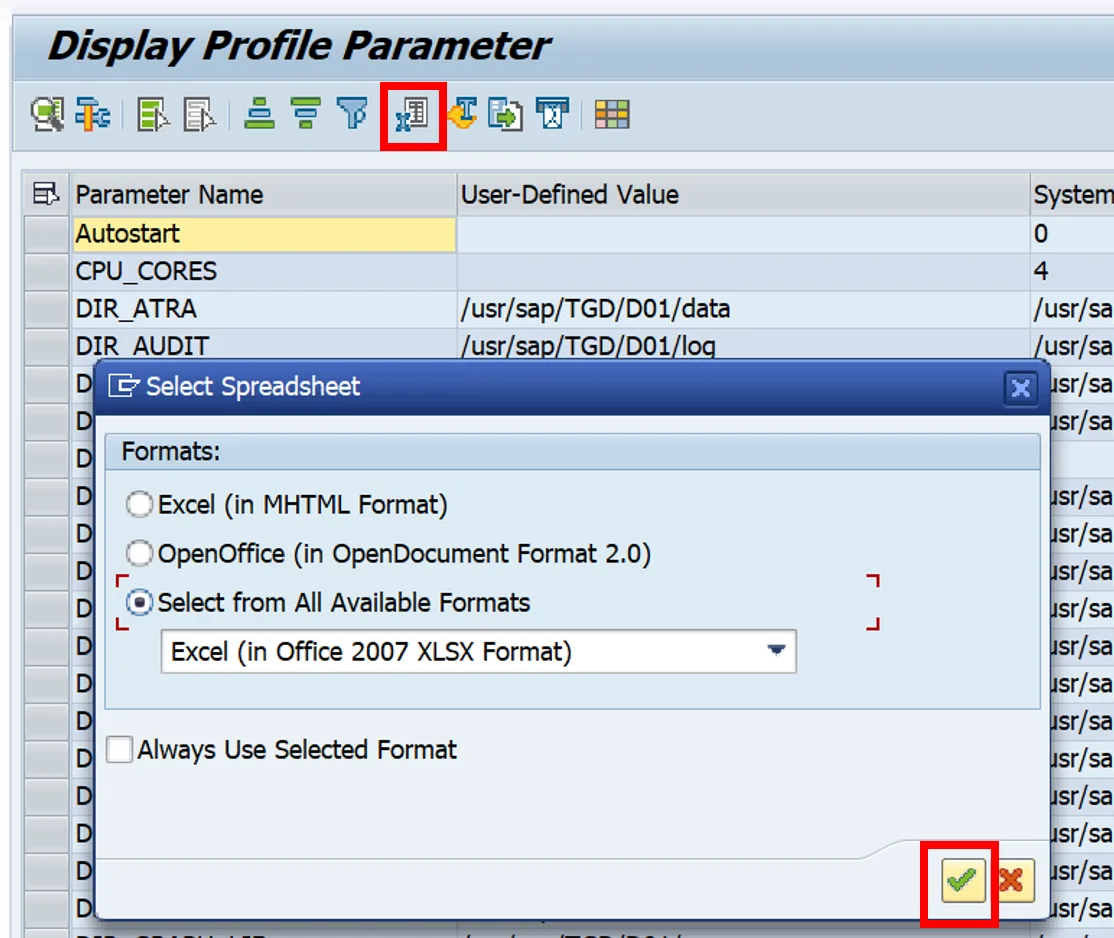Click the CPU_CORES parameter cell

264,271
